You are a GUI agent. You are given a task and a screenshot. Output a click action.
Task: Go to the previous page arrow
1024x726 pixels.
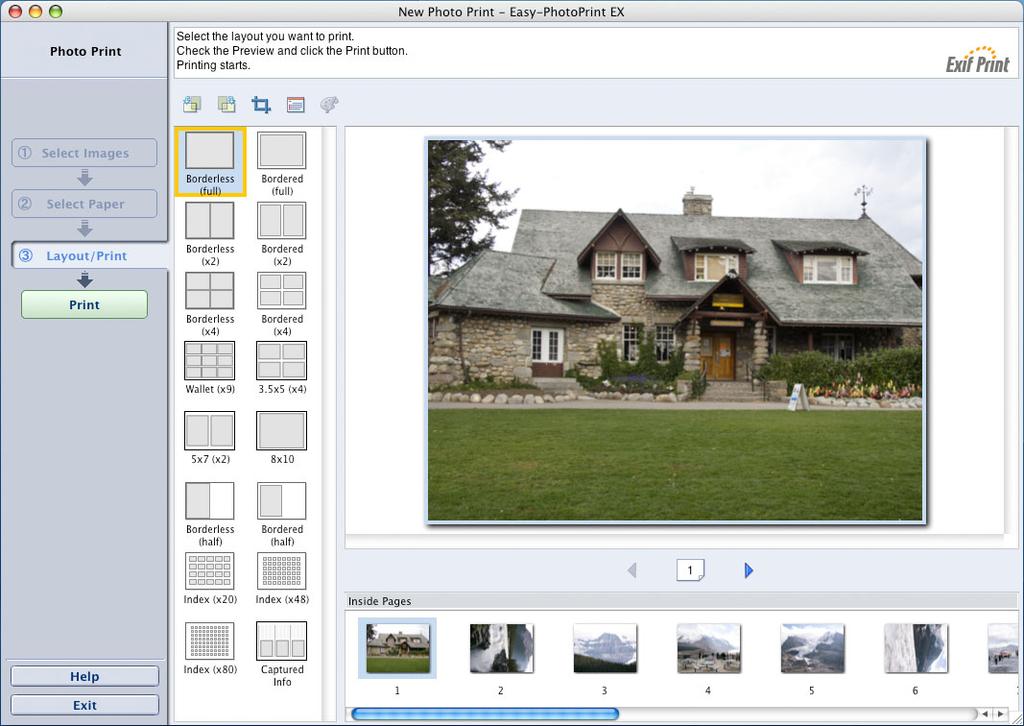pyautogui.click(x=632, y=571)
